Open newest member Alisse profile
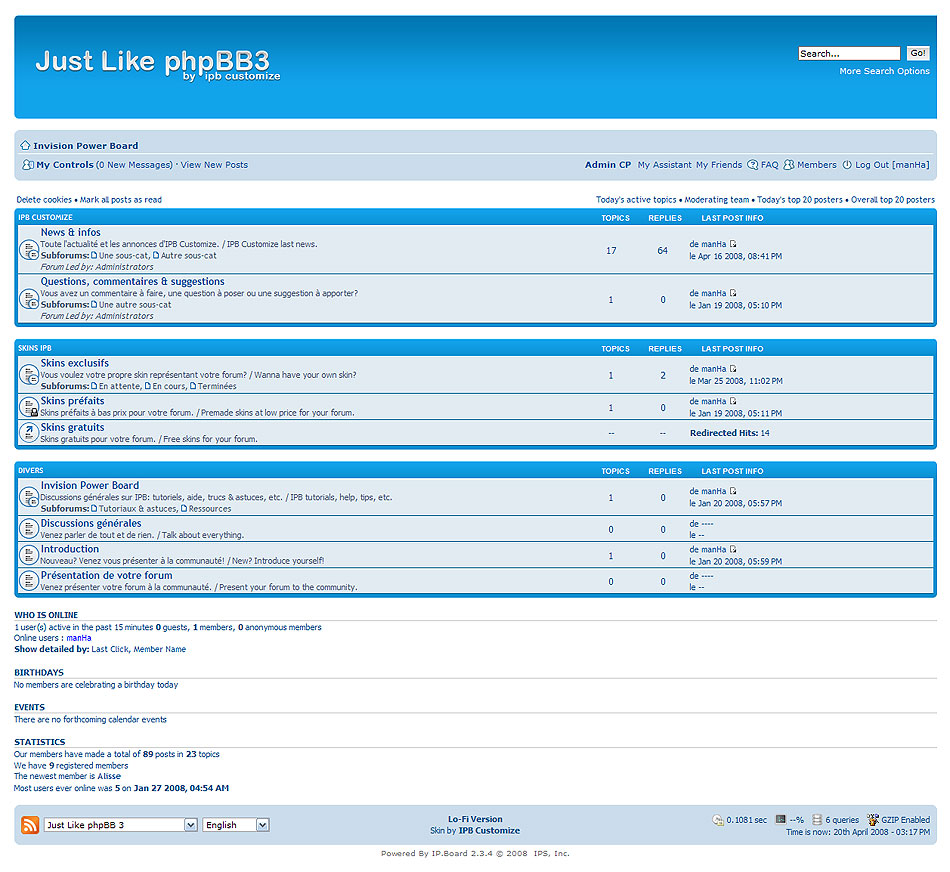Viewport: 950px width, 872px height. [109, 776]
